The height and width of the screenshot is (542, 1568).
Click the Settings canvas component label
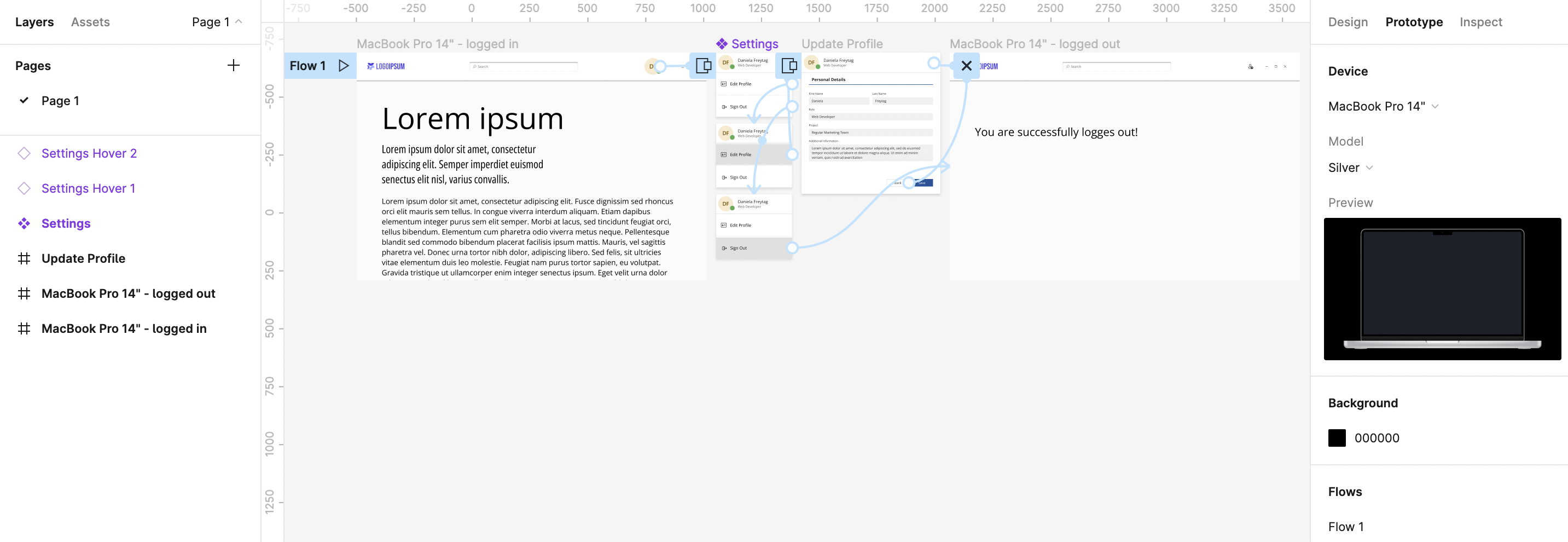[x=755, y=44]
